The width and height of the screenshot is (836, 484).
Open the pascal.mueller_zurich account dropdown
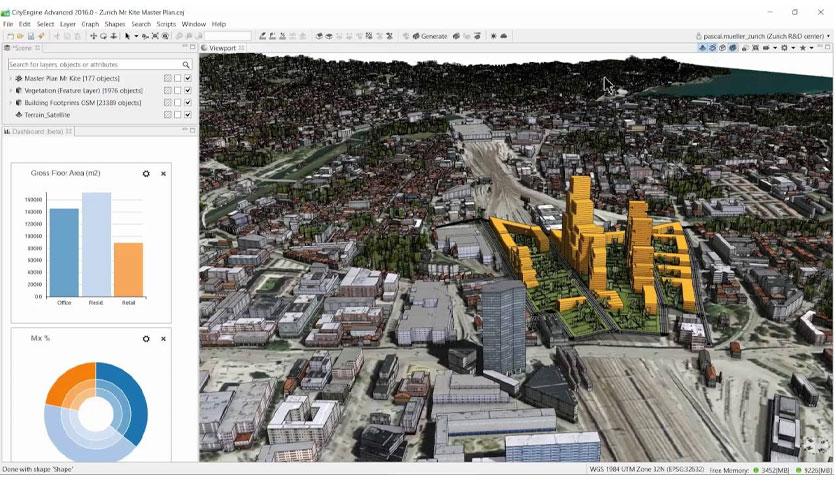(828, 36)
